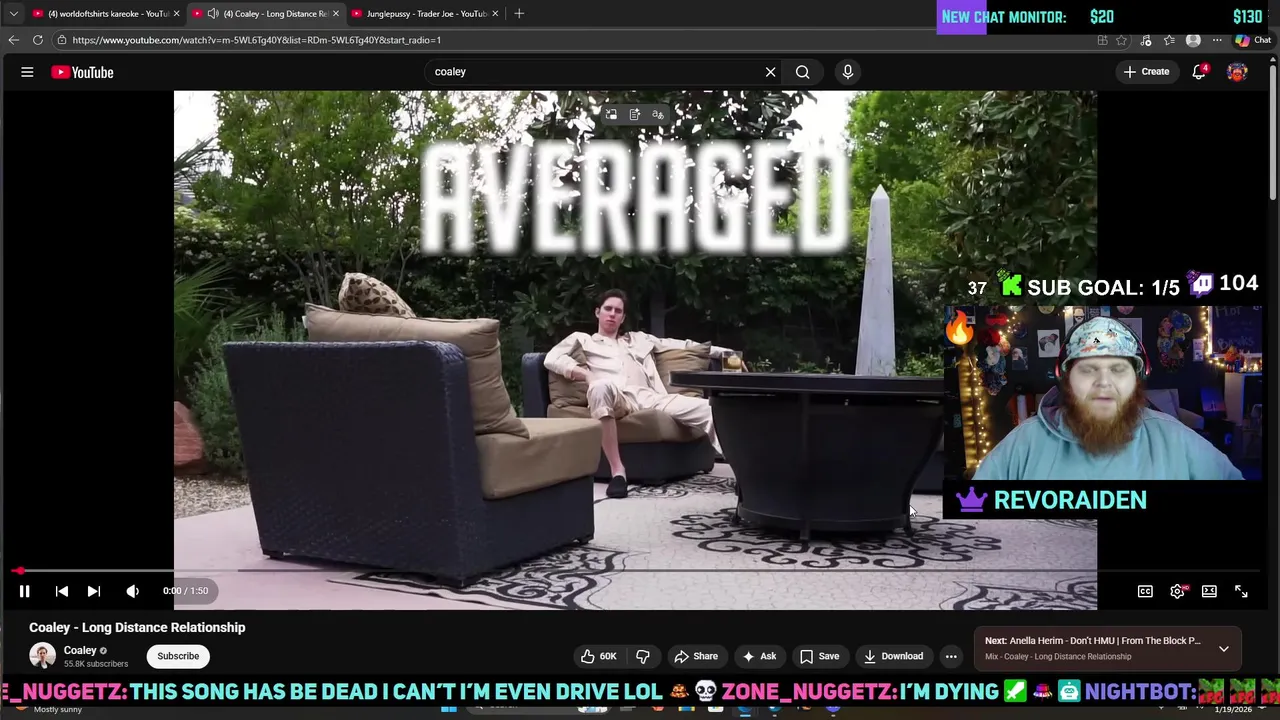Go to YouTube home via logo
Viewport: 1280px width, 720px height.
[82, 72]
